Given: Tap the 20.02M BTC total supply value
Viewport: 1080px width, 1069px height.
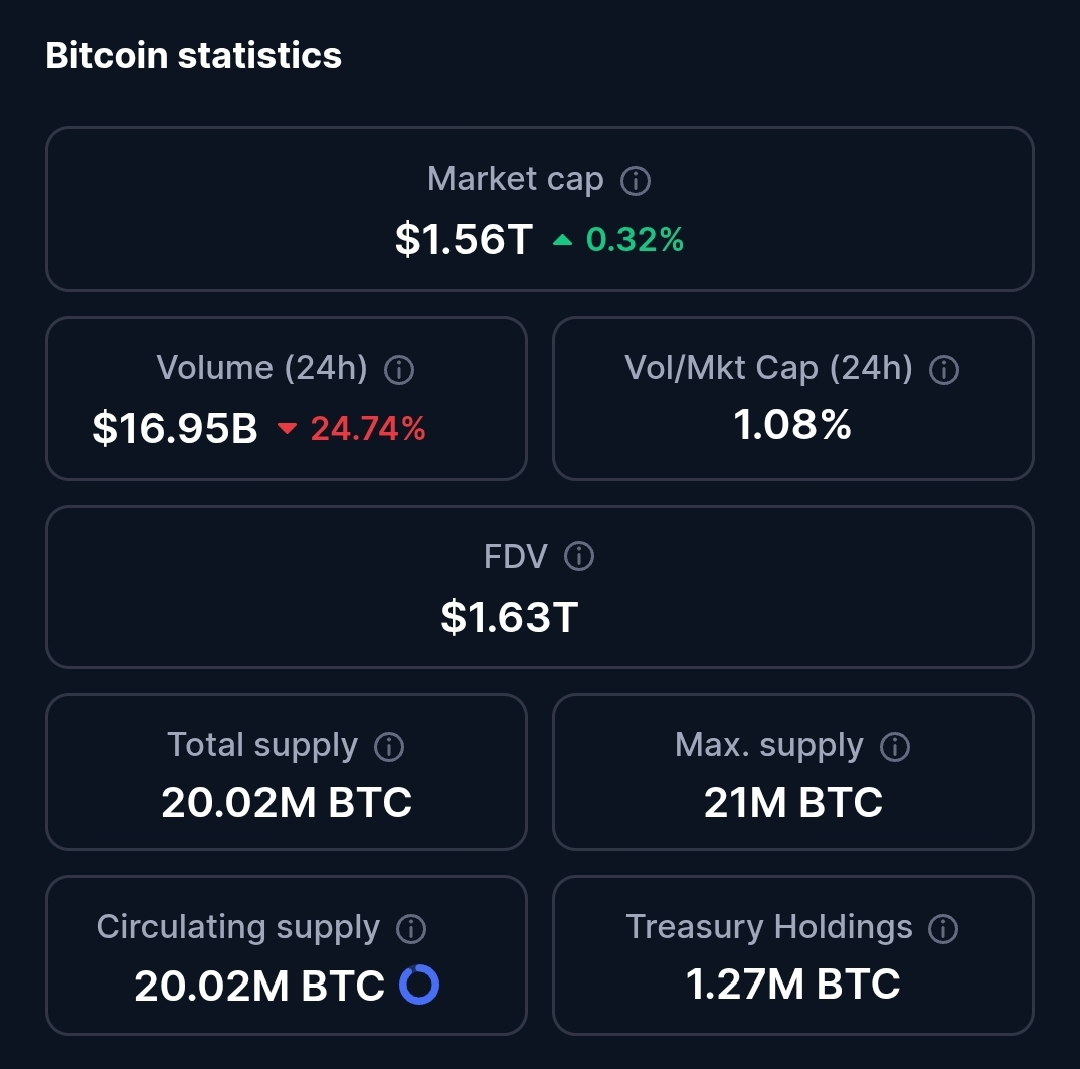Looking at the screenshot, I should (287, 803).
